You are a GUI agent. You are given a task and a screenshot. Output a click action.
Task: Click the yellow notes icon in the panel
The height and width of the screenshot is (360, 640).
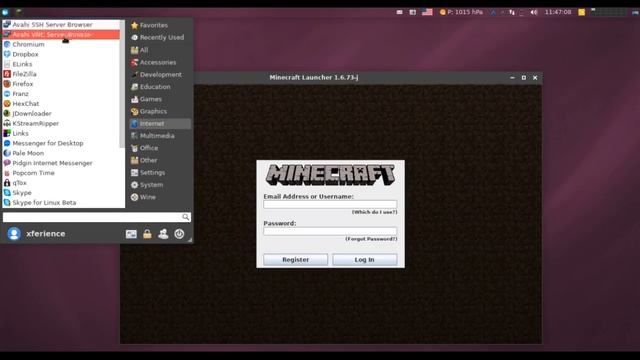click(582, 12)
